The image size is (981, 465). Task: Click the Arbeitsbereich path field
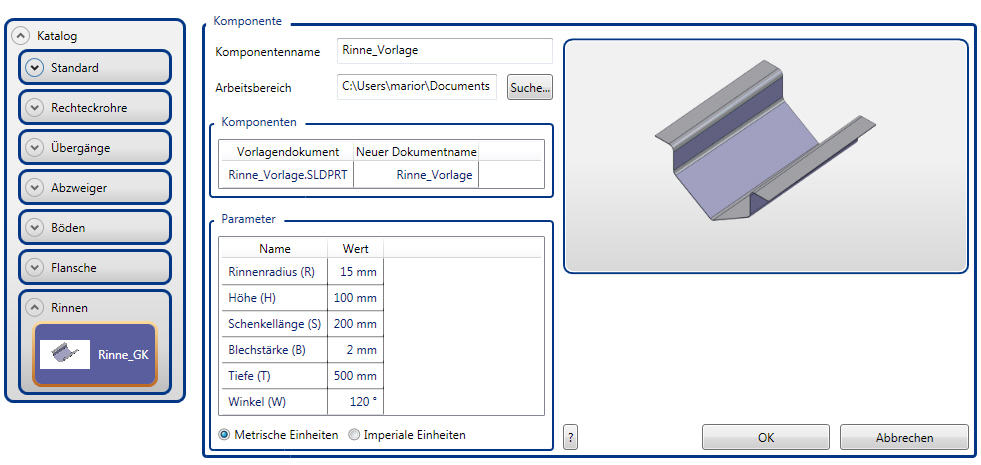(417, 87)
